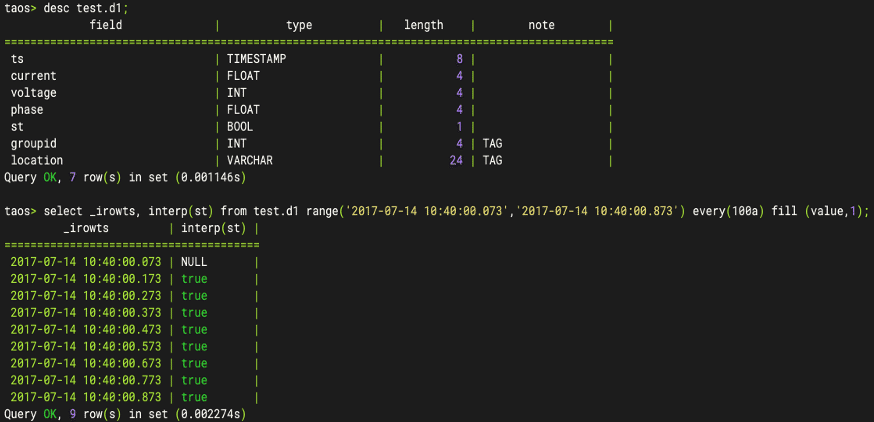Click the 'note' column header
The image size is (874, 422).
[542, 25]
